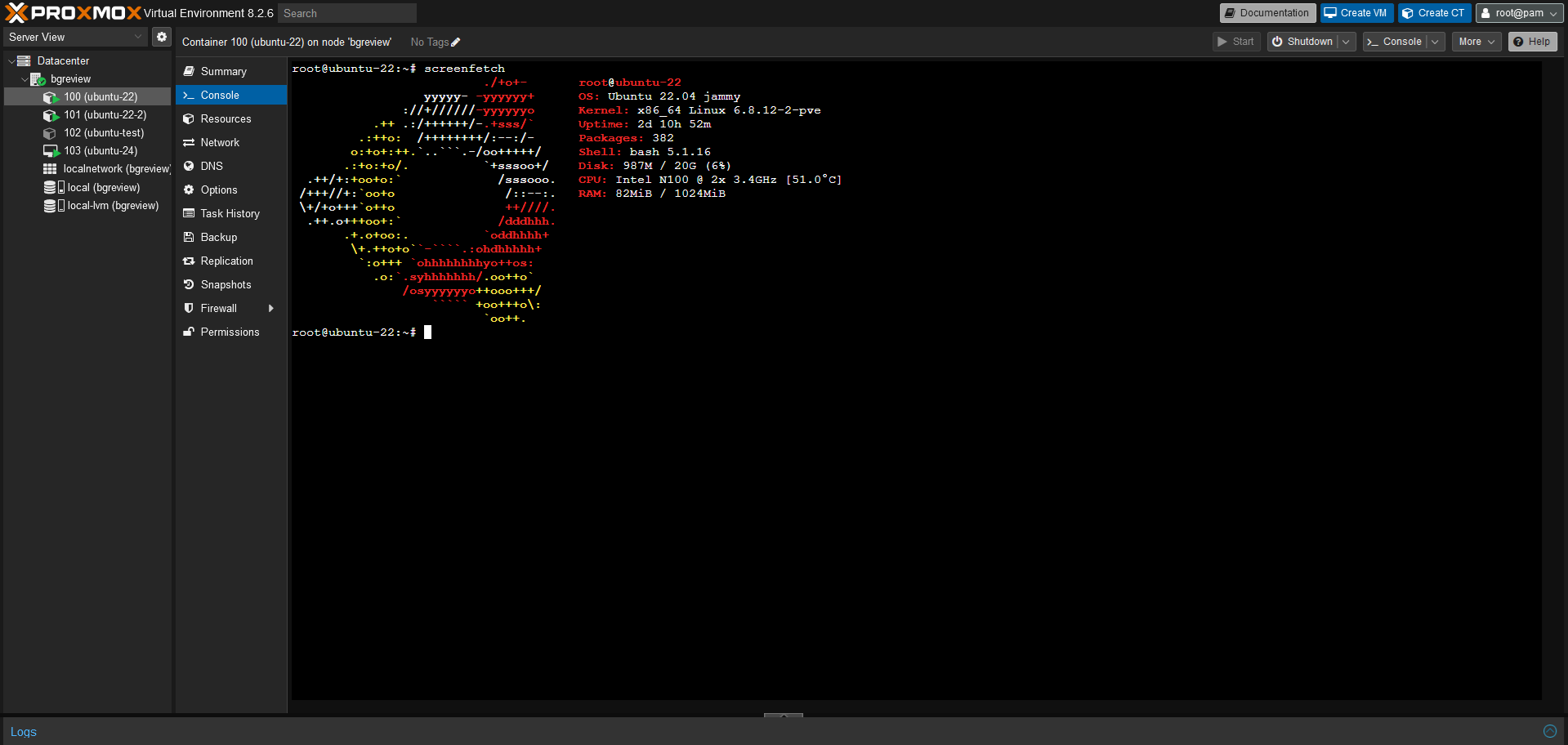Open the Server View gear settings
The width and height of the screenshot is (1568, 745).
click(x=162, y=37)
